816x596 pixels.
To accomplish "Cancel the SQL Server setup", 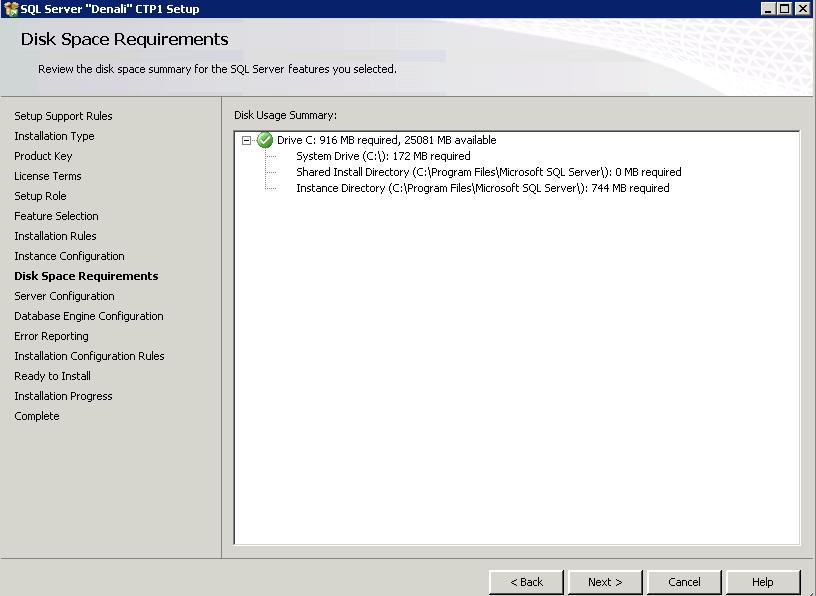I will [x=684, y=582].
